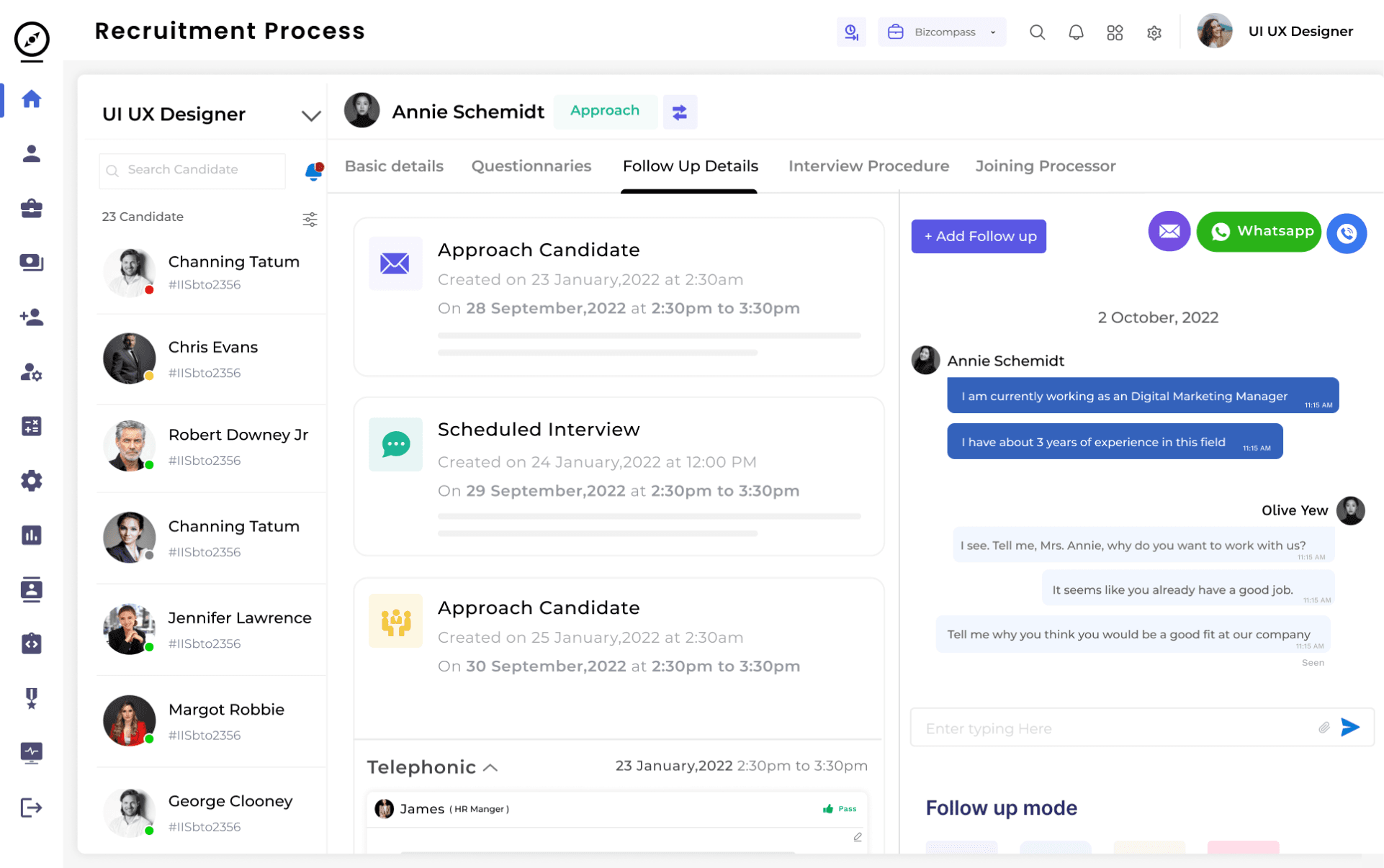Image resolution: width=1384 pixels, height=868 pixels.
Task: Collapse the Telephonic section chevron
Action: click(491, 767)
